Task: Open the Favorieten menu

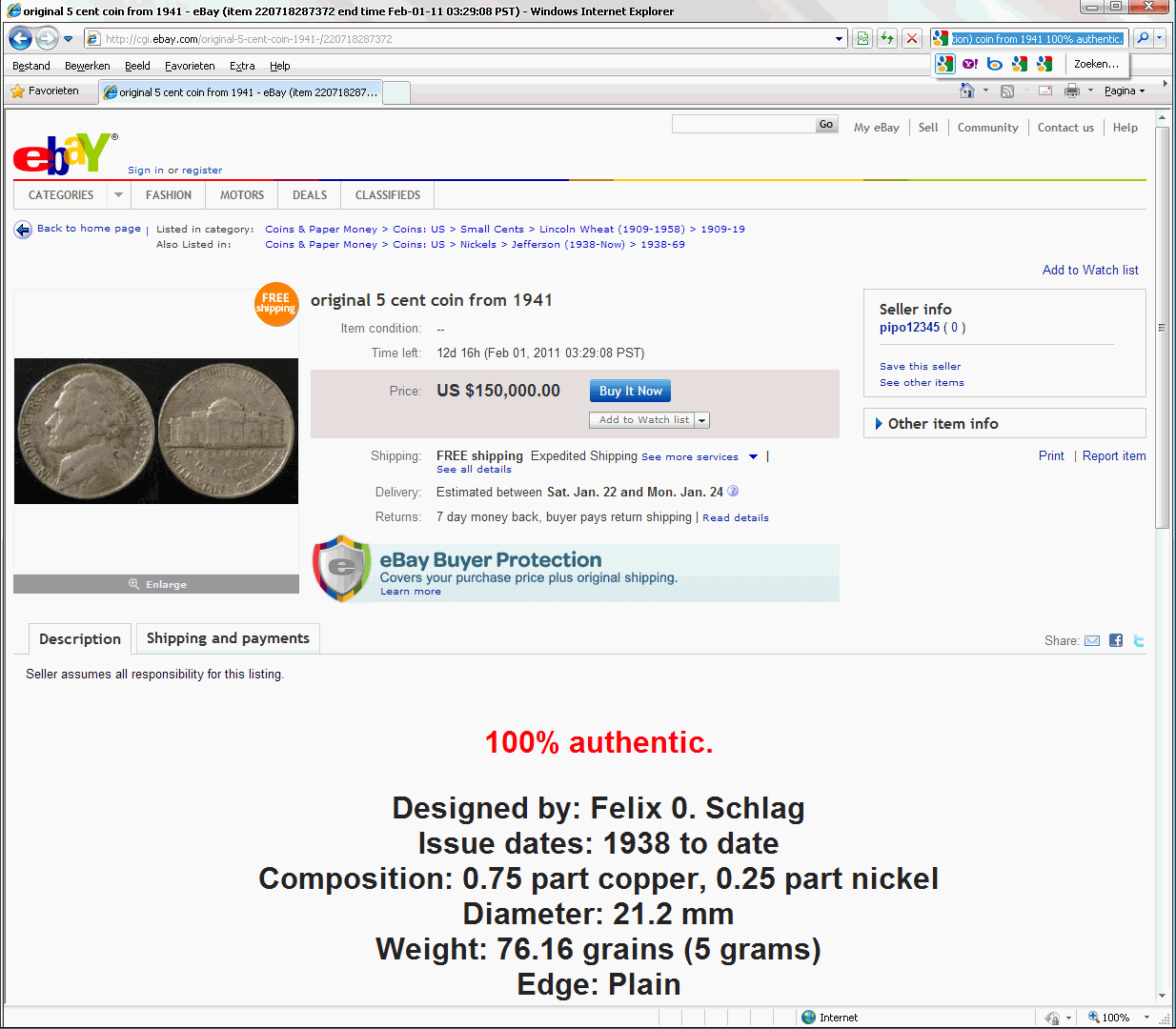Action: point(190,66)
